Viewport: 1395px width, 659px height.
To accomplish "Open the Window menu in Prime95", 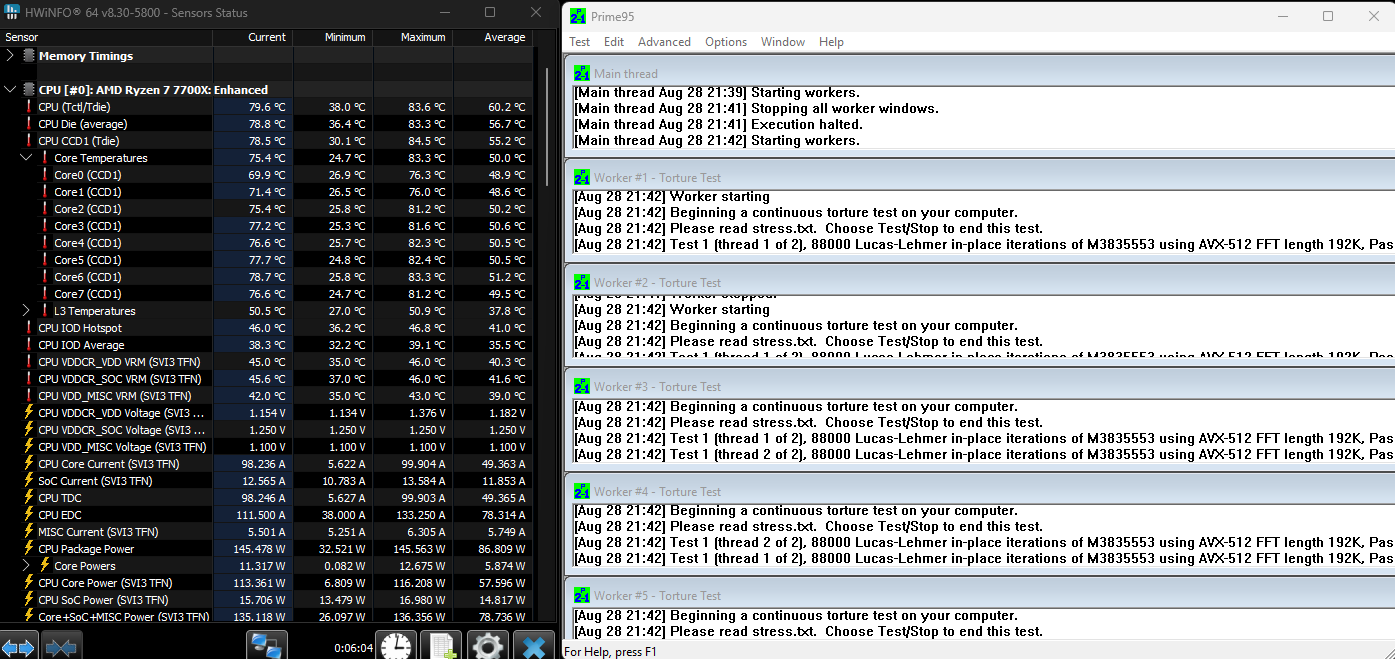I will coord(783,42).
